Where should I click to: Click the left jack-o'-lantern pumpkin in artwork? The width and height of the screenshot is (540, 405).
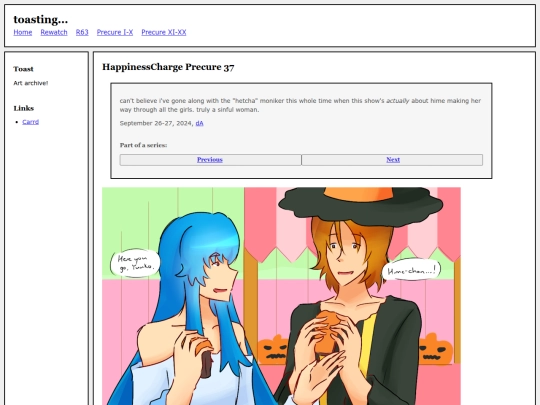273,350
